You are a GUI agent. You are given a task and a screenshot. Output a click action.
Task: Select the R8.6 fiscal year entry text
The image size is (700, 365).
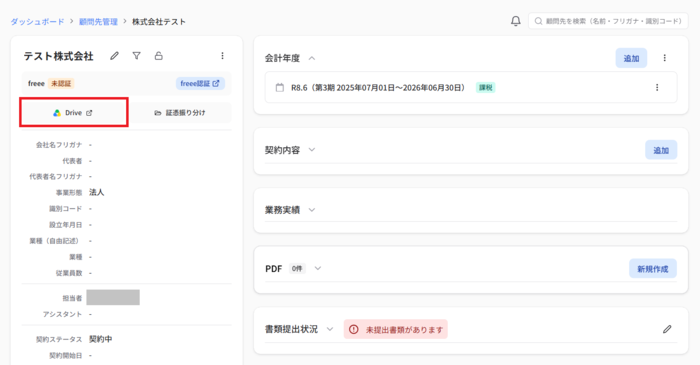coord(378,87)
